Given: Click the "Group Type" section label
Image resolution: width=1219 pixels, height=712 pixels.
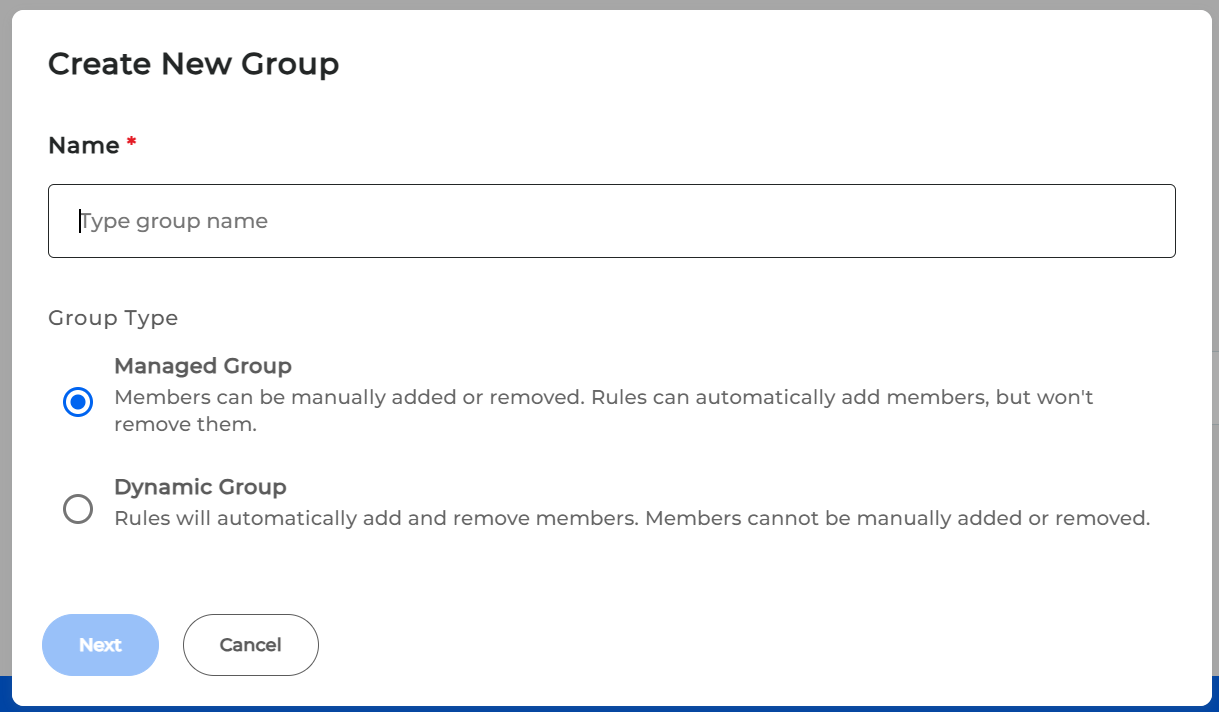Looking at the screenshot, I should point(113,318).
